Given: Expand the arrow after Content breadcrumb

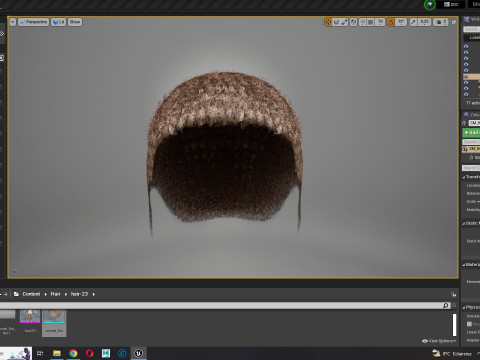Looking at the screenshot, I should (46, 294).
